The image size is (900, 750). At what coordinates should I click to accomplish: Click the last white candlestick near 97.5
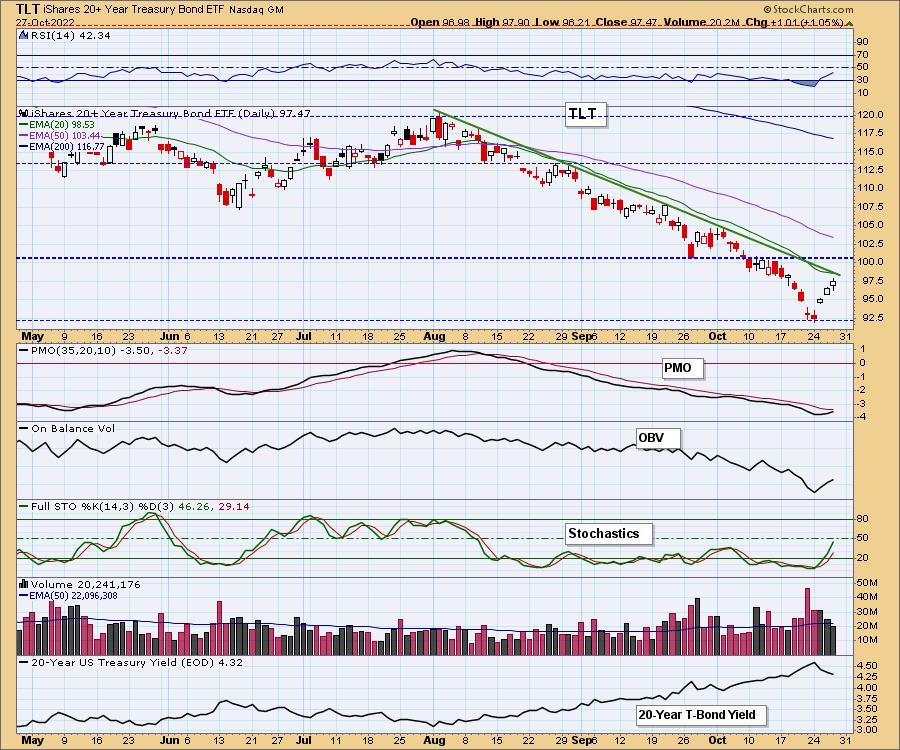(x=833, y=283)
